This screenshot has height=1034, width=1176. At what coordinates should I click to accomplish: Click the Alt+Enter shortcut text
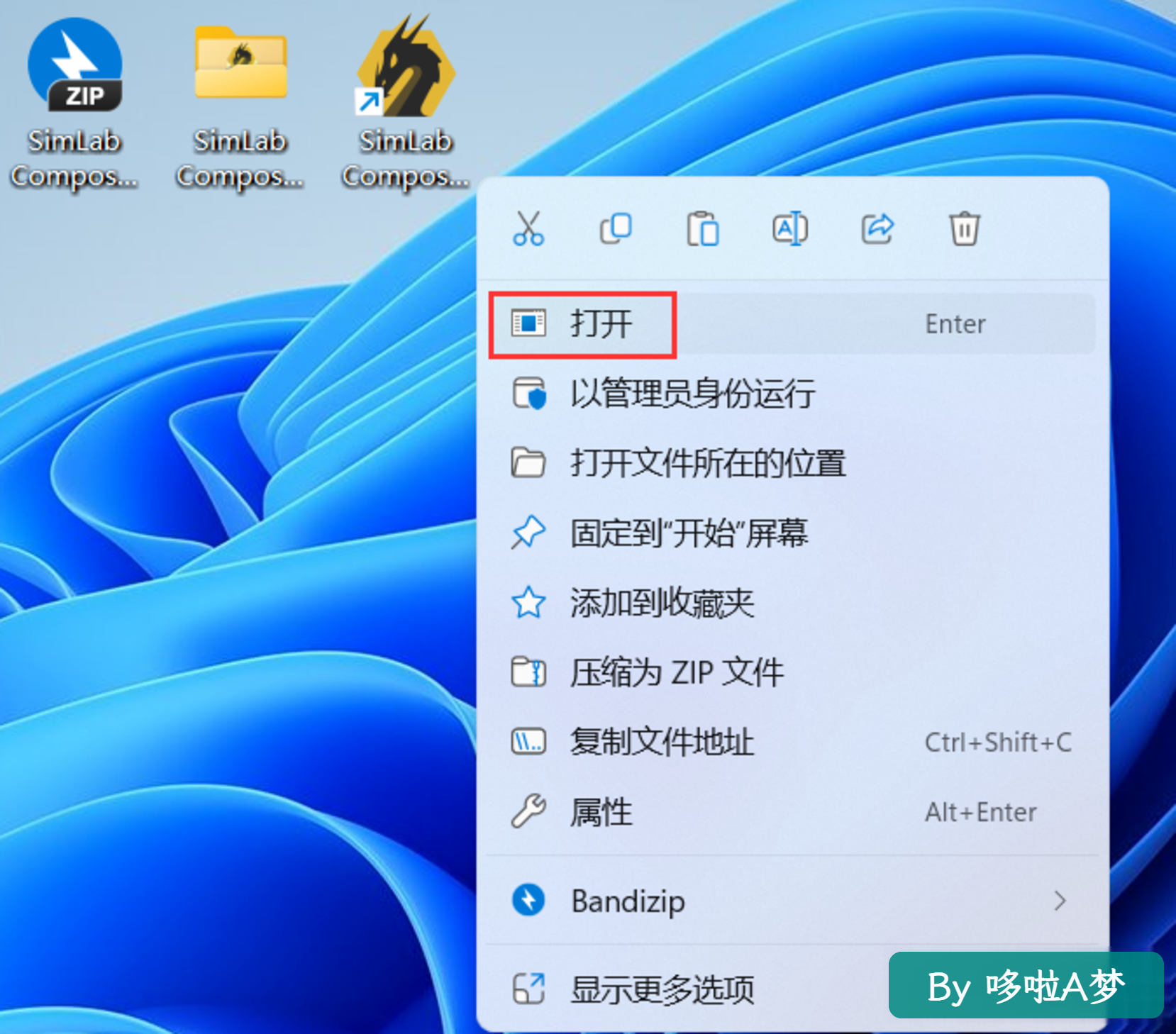point(981,812)
